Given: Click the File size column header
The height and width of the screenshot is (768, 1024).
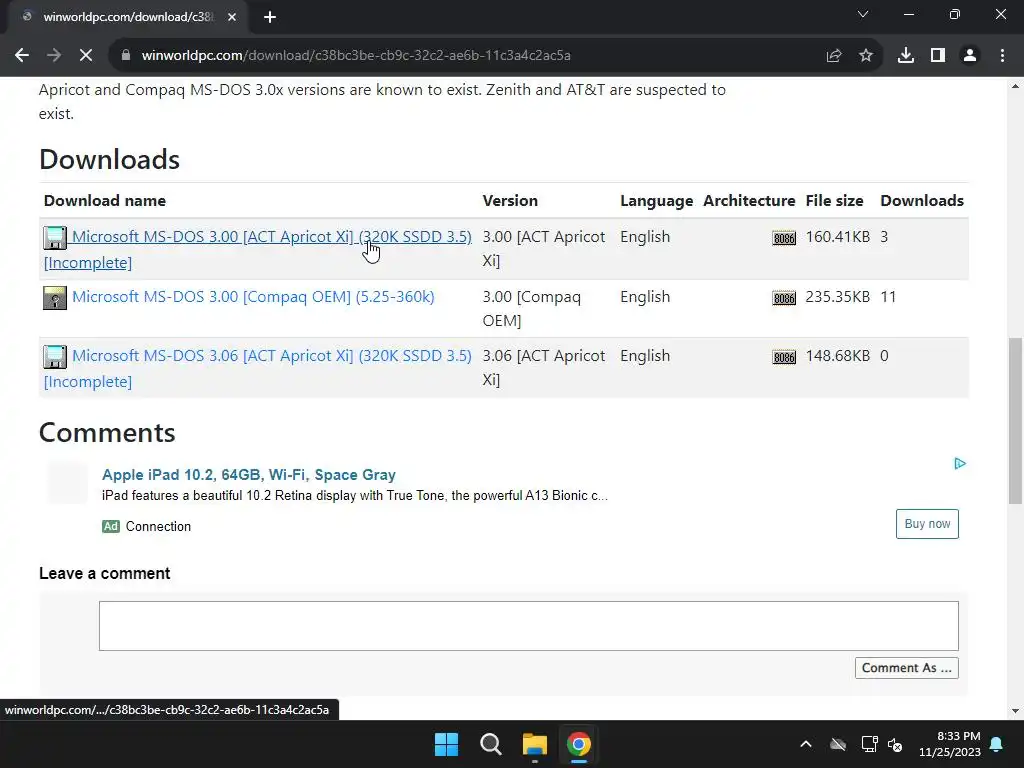Looking at the screenshot, I should pos(834,200).
